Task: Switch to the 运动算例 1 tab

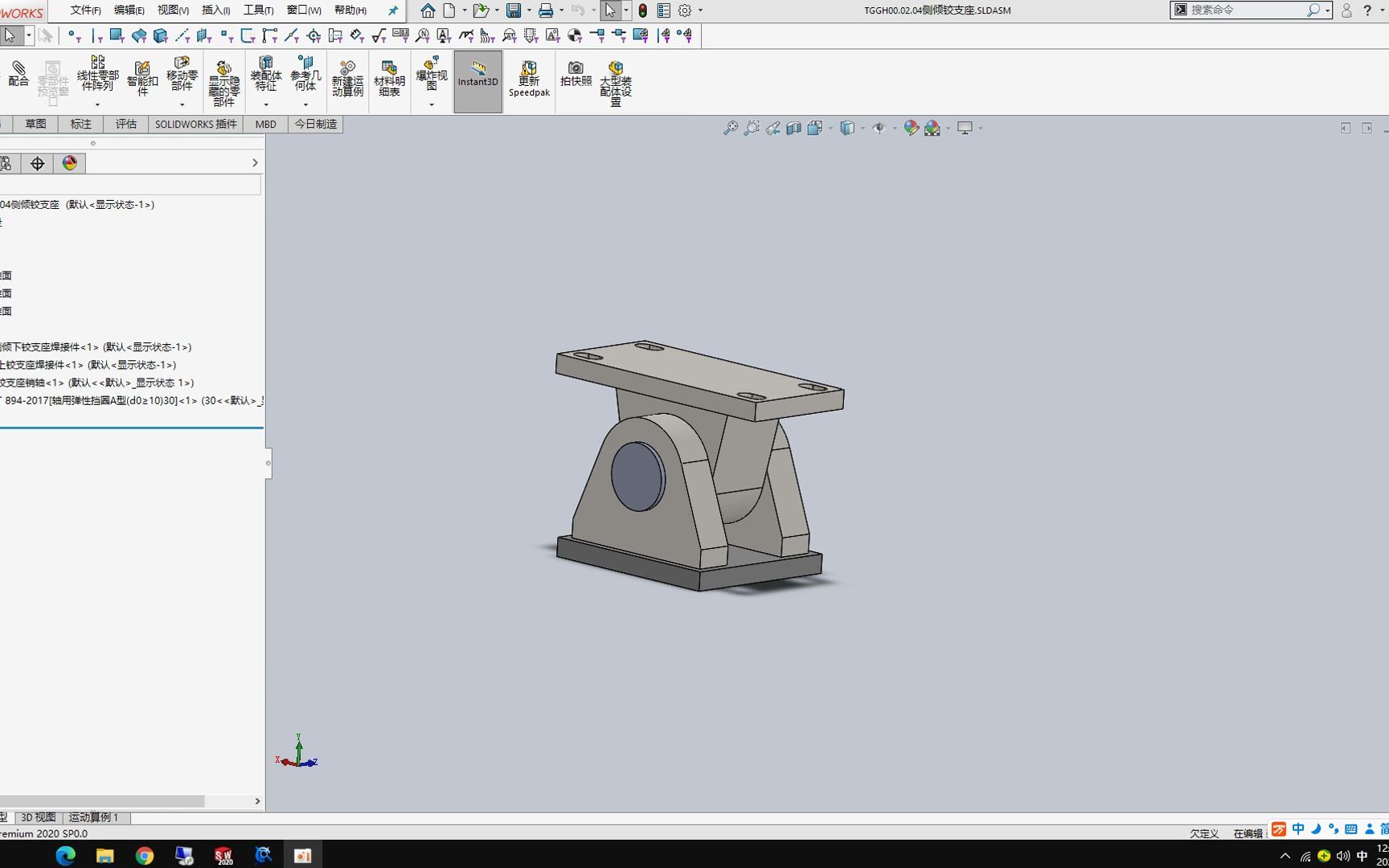Action: [94, 817]
